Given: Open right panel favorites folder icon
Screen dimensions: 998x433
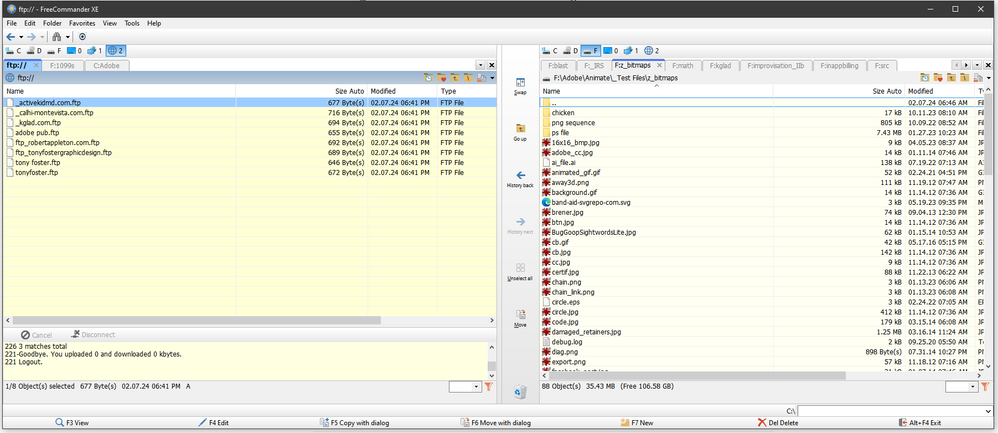Looking at the screenshot, I should pos(938,78).
